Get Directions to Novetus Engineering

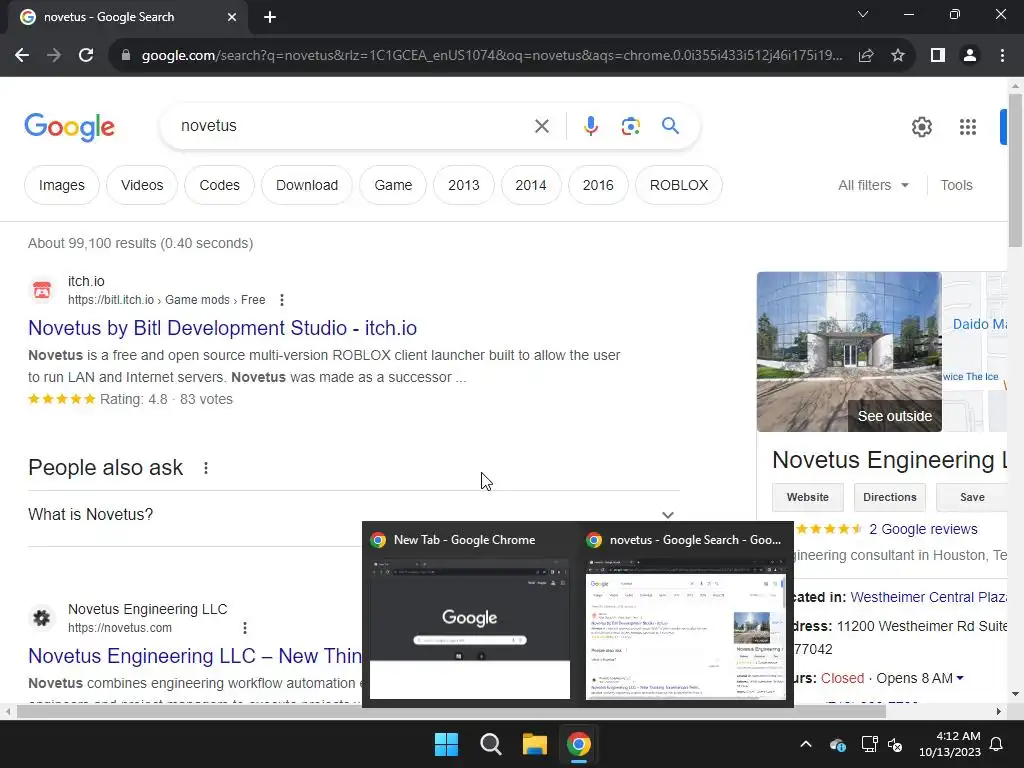click(889, 497)
